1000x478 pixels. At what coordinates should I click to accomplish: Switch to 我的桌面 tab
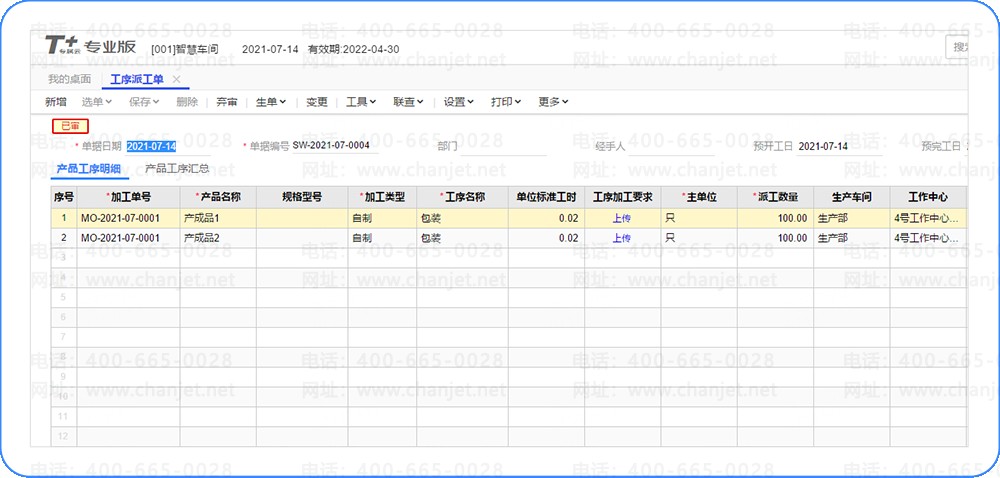click(70, 80)
